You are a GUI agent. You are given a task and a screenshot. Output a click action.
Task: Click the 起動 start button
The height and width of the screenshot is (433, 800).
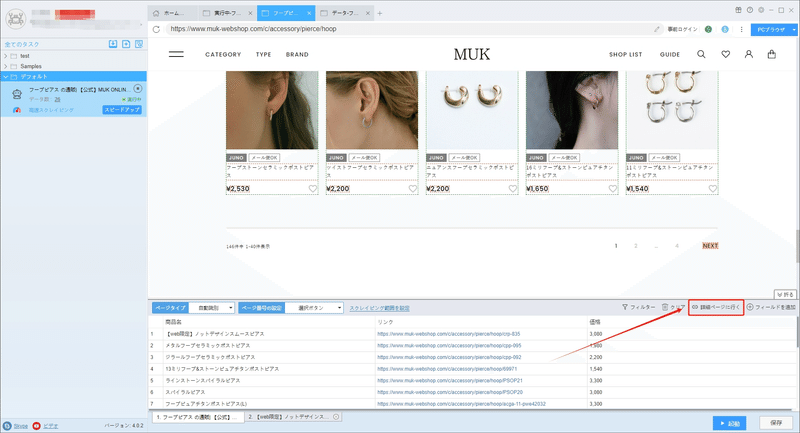tap(730, 423)
